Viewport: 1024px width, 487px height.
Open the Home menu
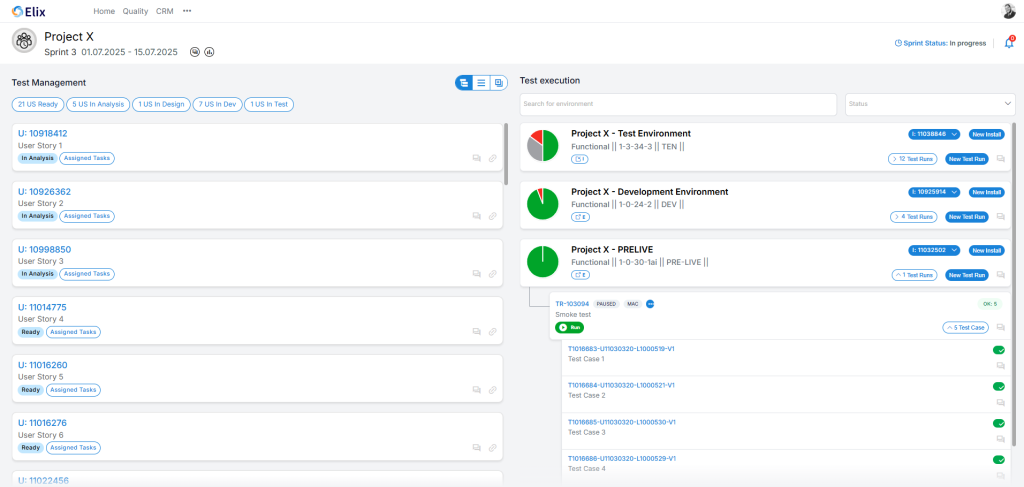(104, 11)
